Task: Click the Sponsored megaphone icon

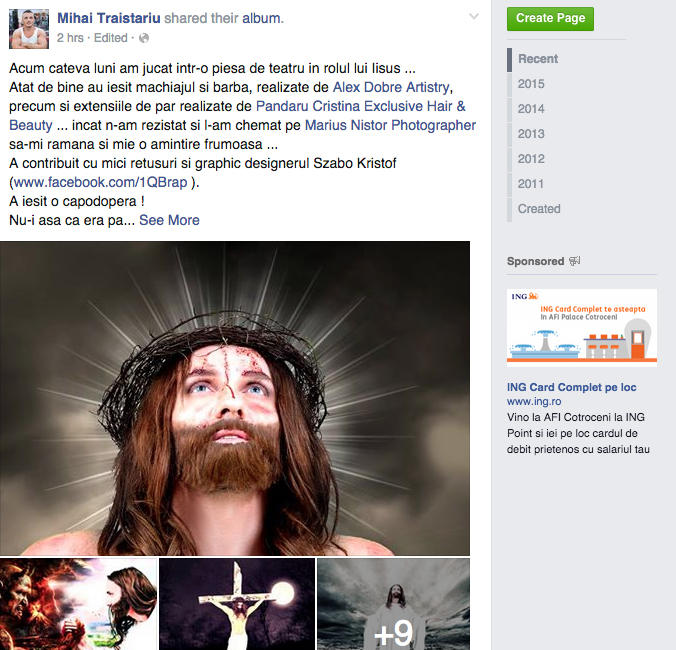Action: click(575, 261)
